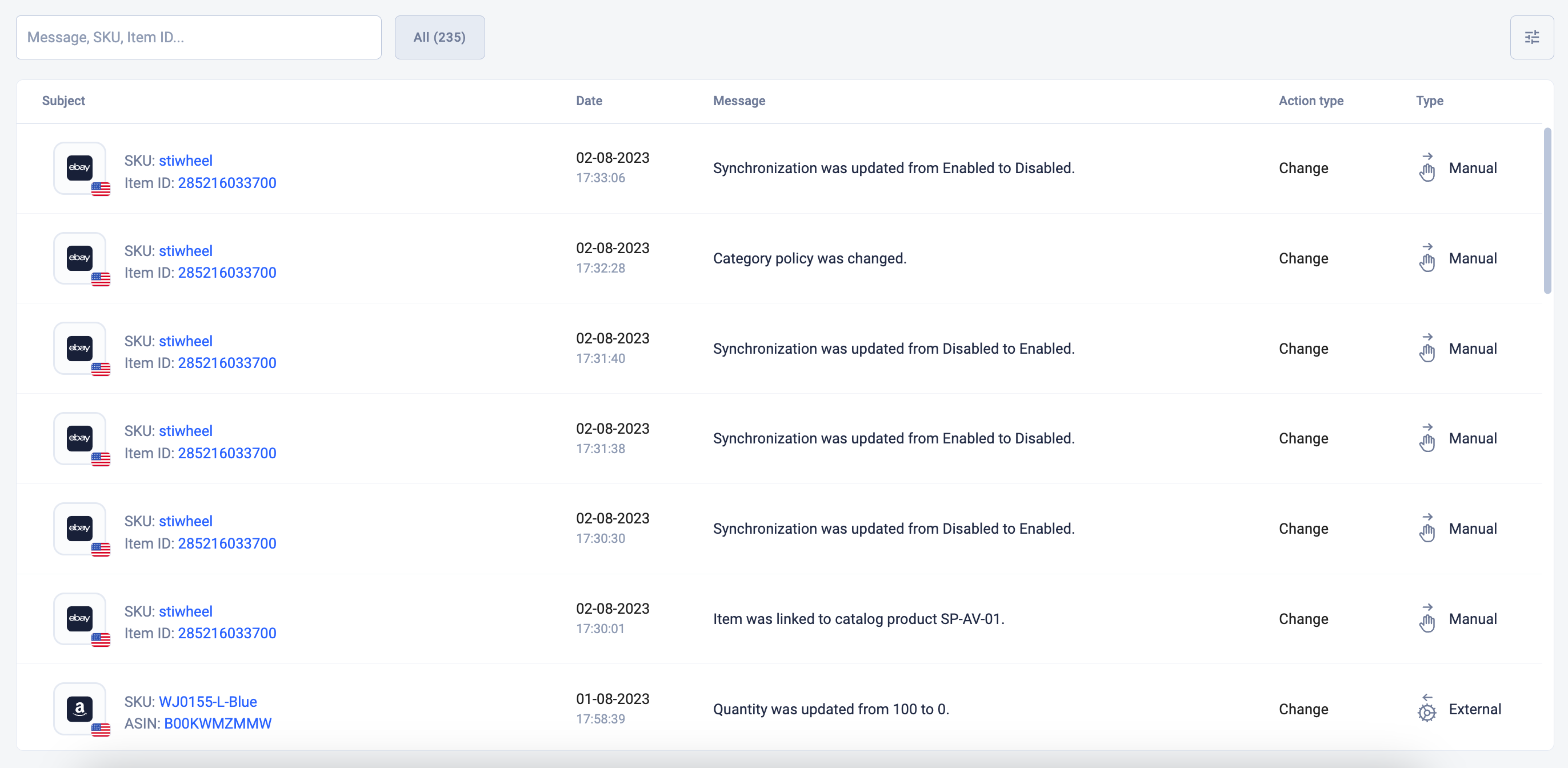Screen dimensions: 1568x768
Task: Click the eBay icon in first row
Action: point(80,168)
